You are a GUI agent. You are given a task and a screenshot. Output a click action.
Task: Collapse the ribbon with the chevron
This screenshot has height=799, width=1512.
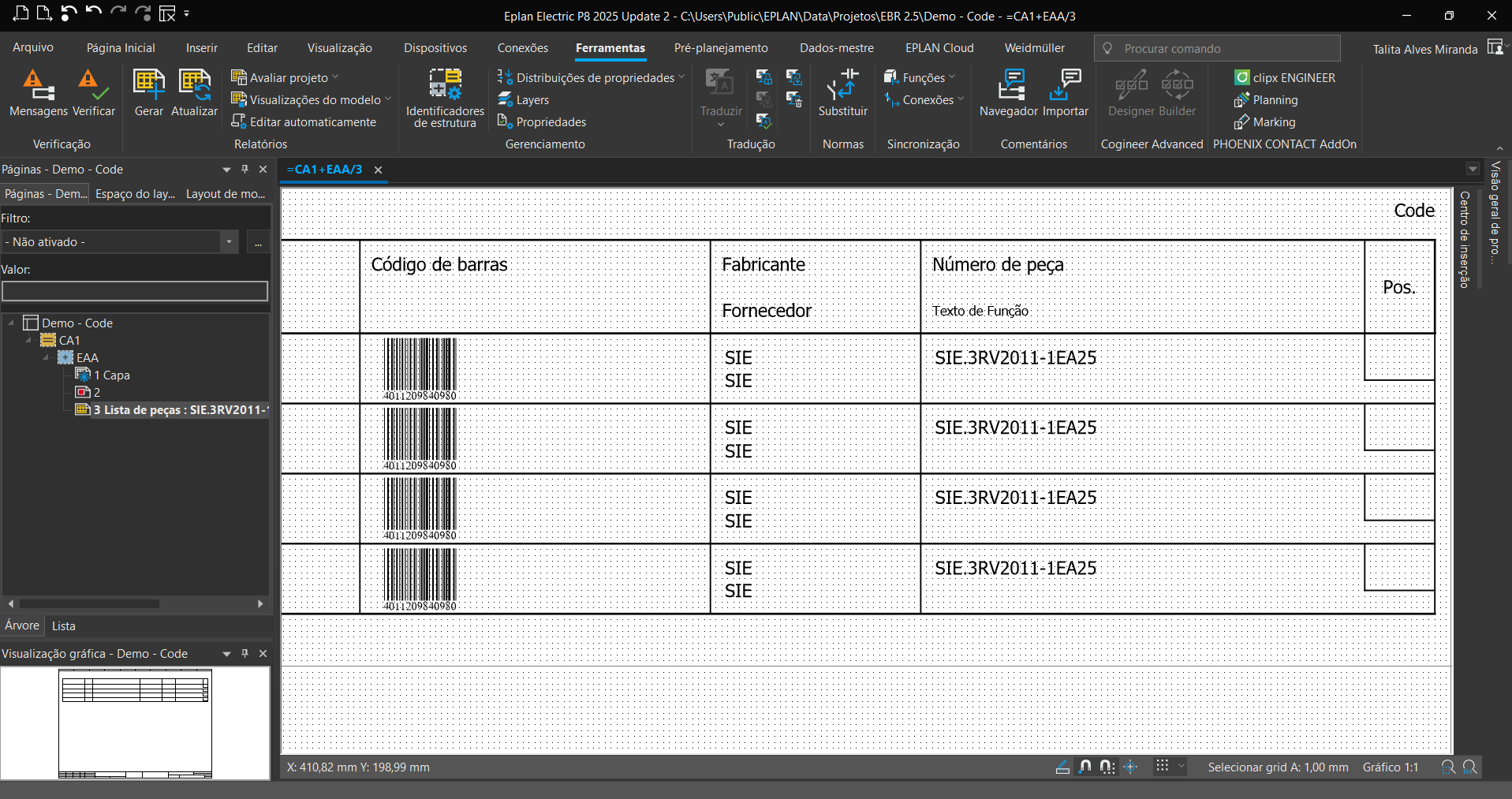point(1500,147)
